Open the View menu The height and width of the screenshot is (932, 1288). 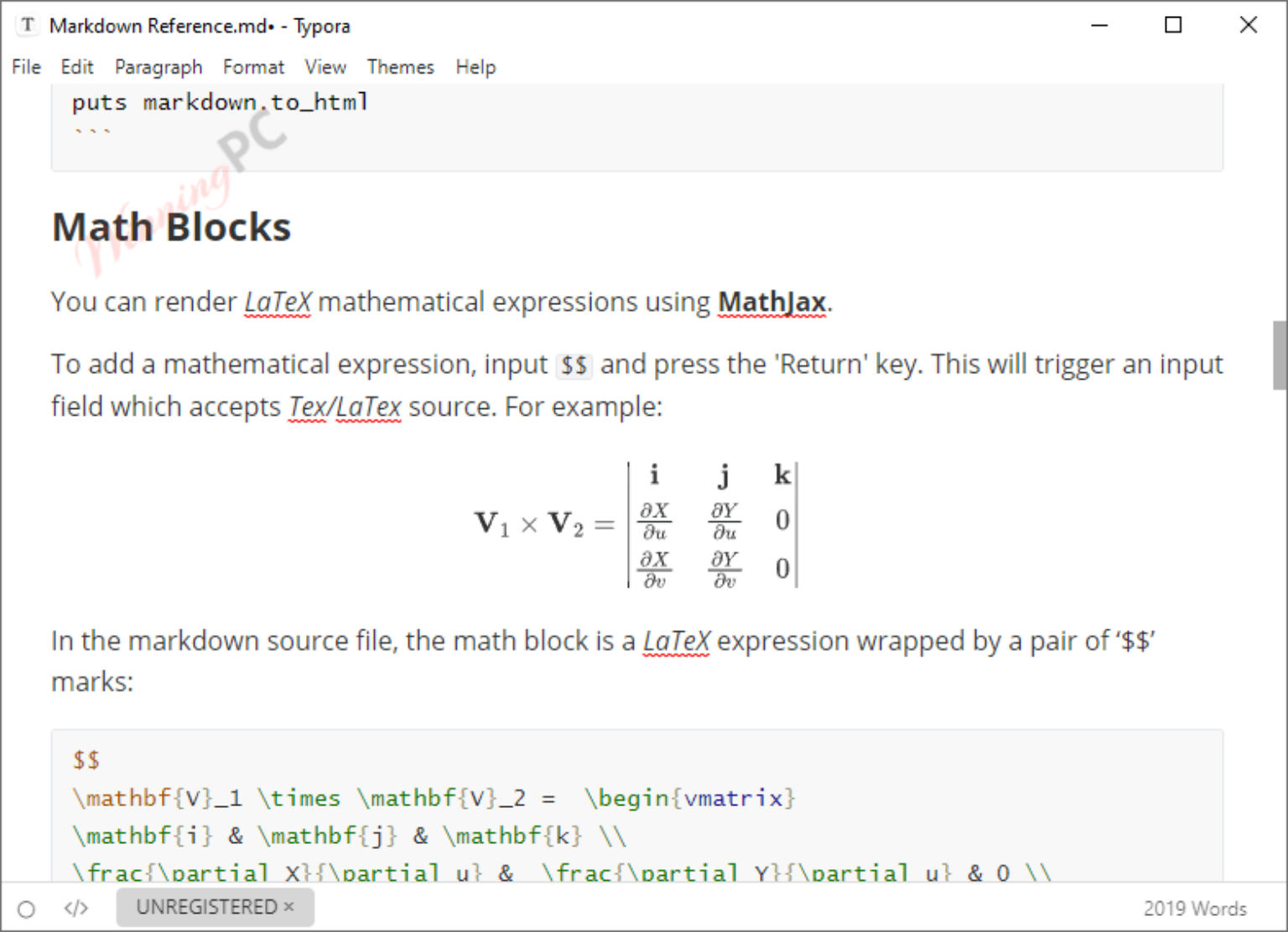point(325,67)
